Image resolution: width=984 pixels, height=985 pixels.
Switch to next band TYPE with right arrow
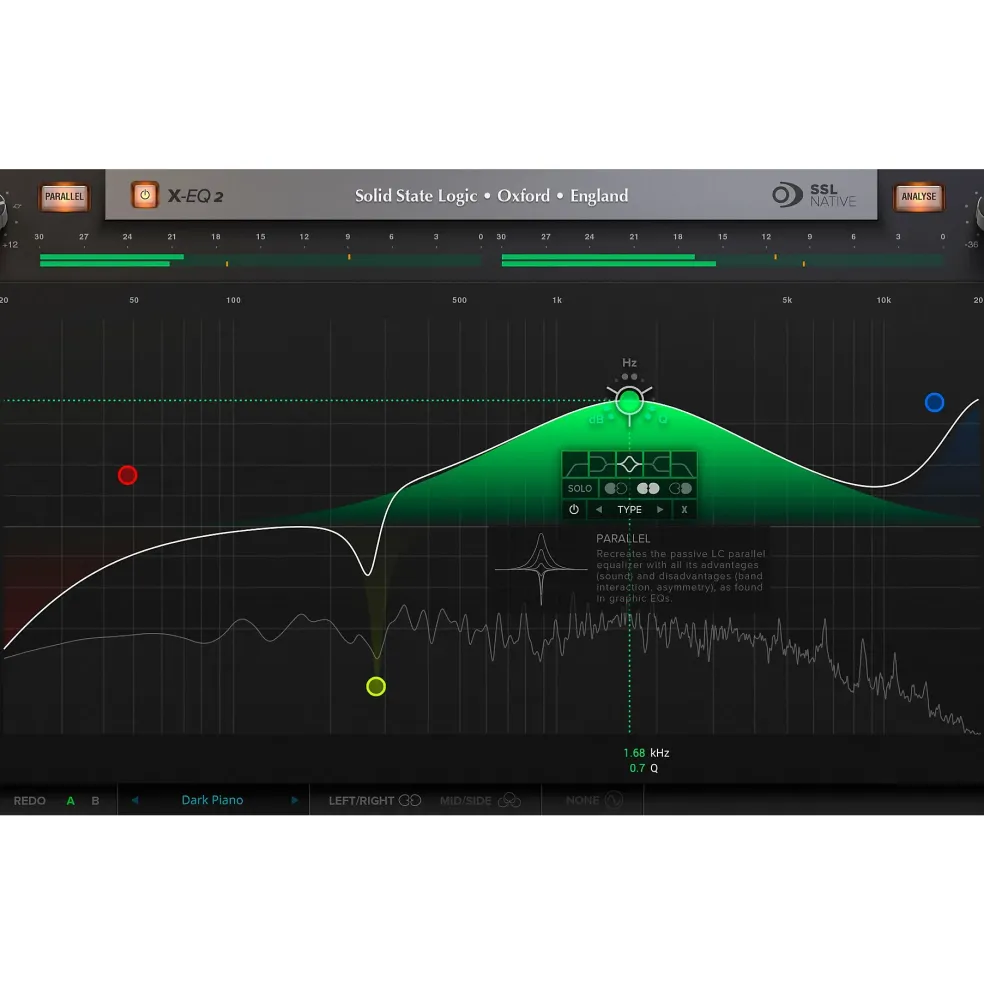(660, 509)
